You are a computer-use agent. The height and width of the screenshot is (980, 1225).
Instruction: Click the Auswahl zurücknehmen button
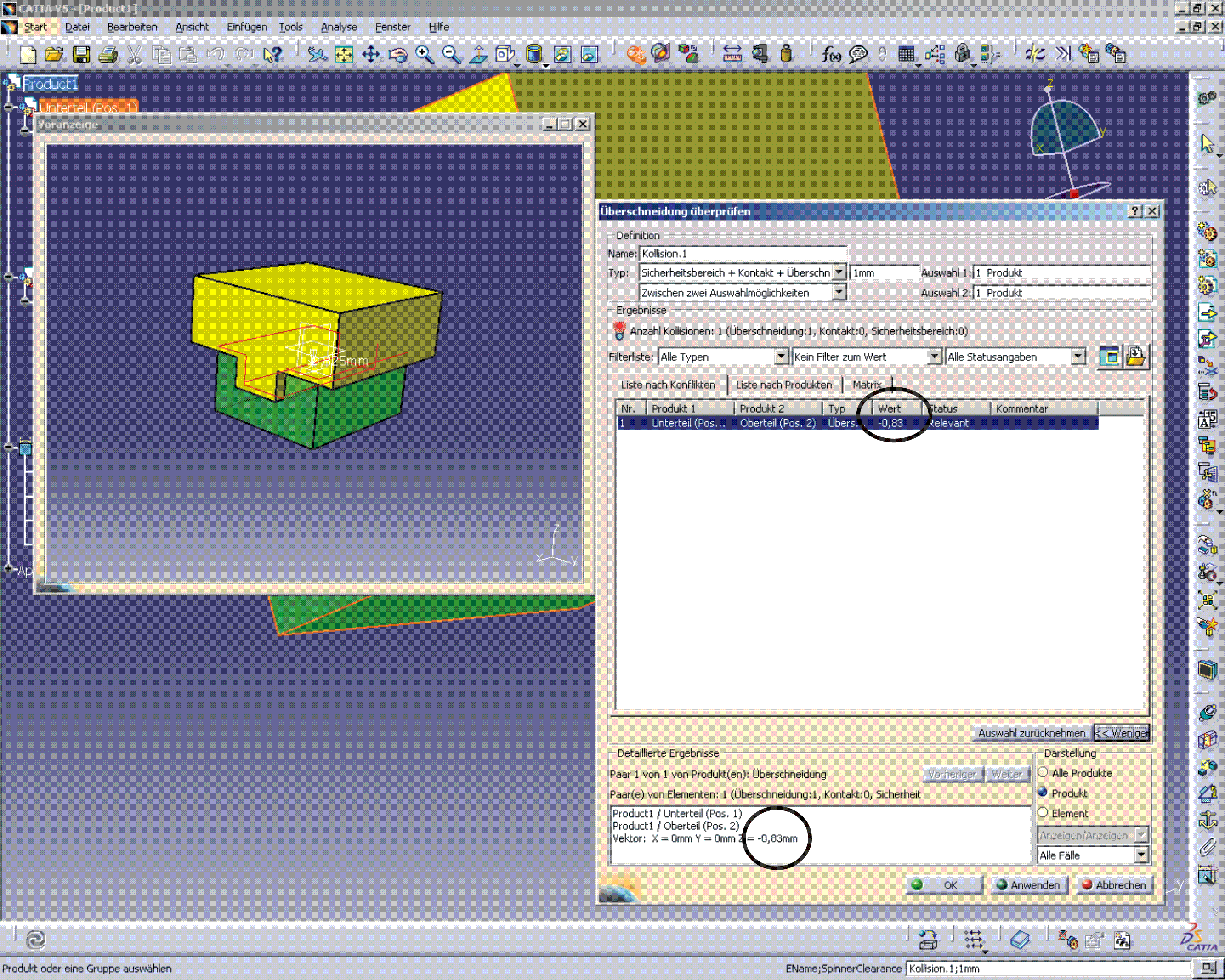point(1032,733)
